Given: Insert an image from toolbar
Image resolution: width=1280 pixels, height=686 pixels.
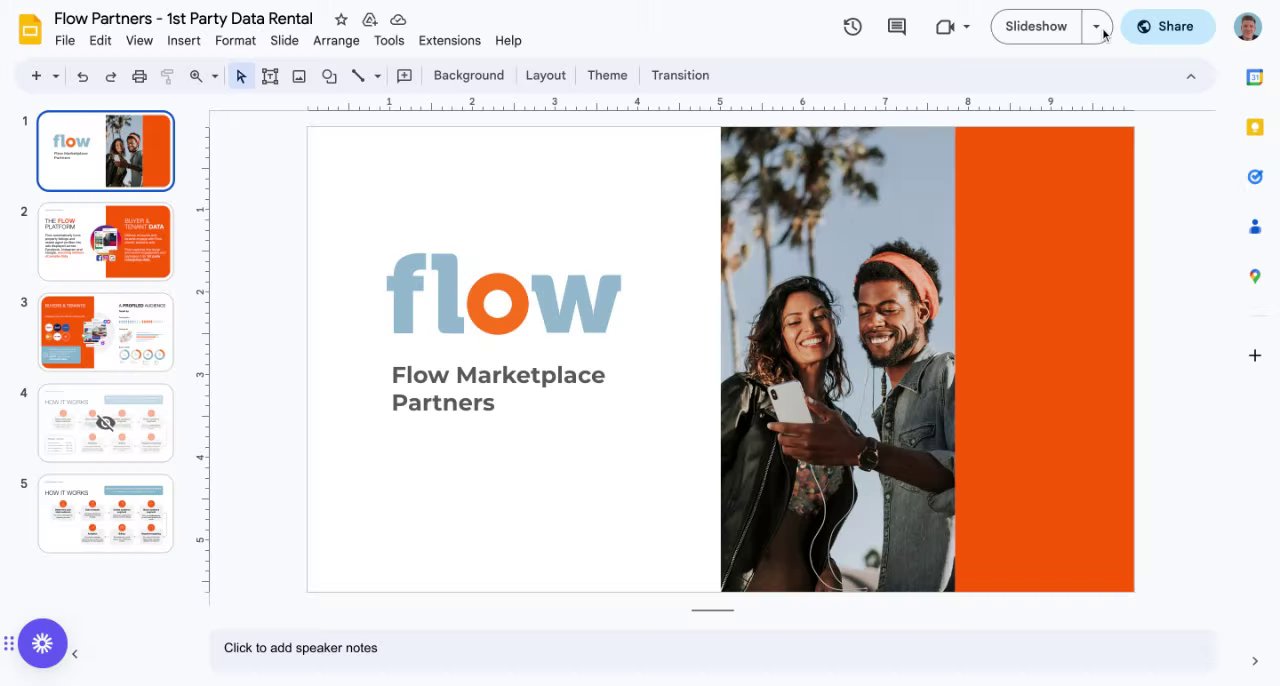Looking at the screenshot, I should point(299,76).
